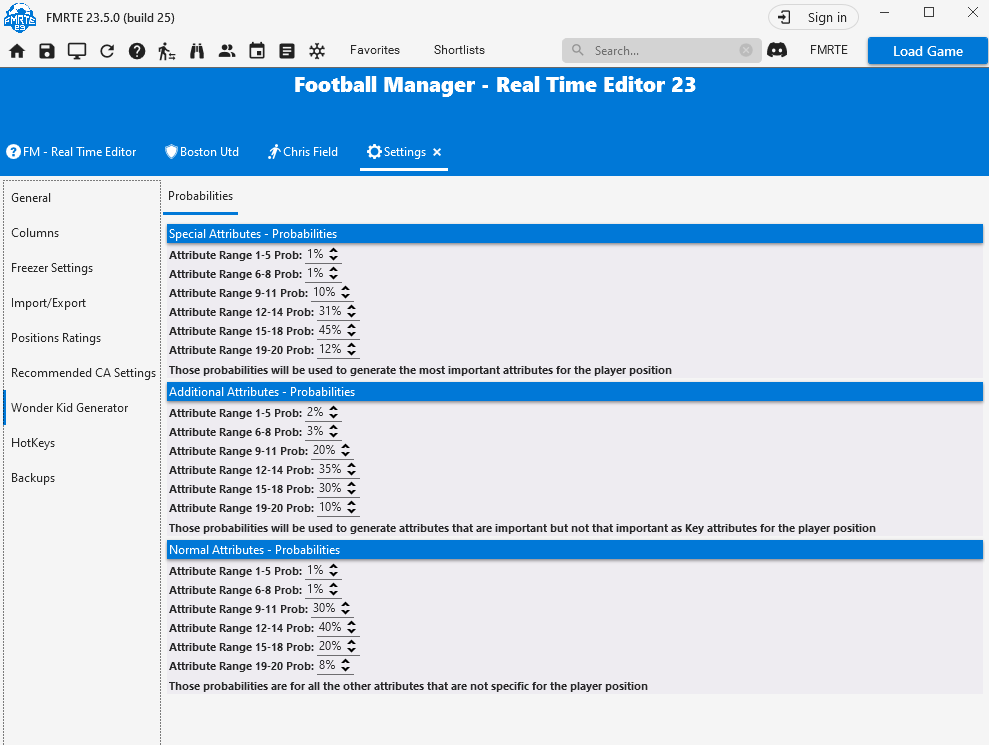Click into the Search input field

(x=661, y=50)
